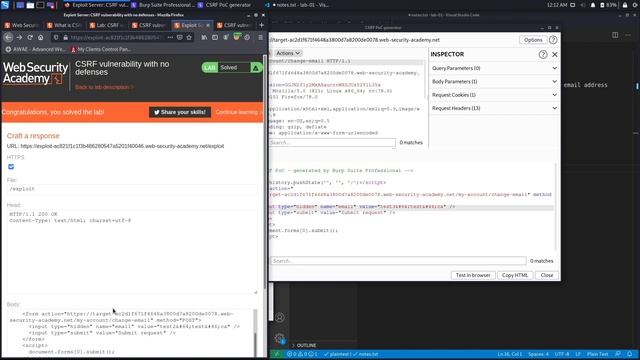This screenshot has width=640, height=360.
Task: Follow the Continue learning link
Action: point(238,112)
